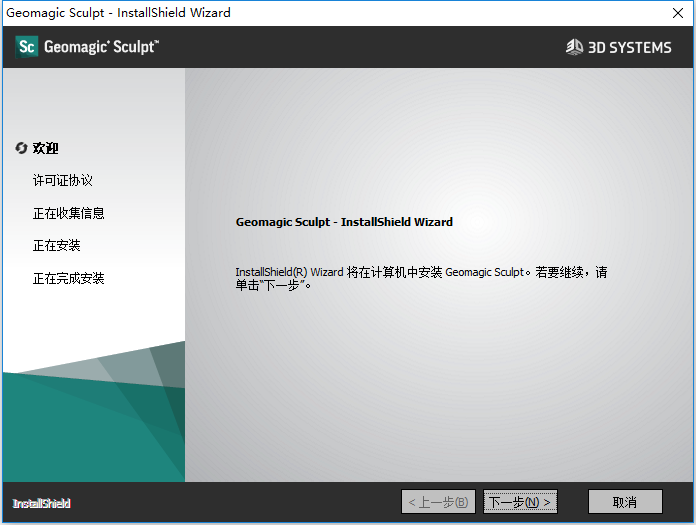
Task: Select the 正在安装 step label
Action: pos(56,245)
